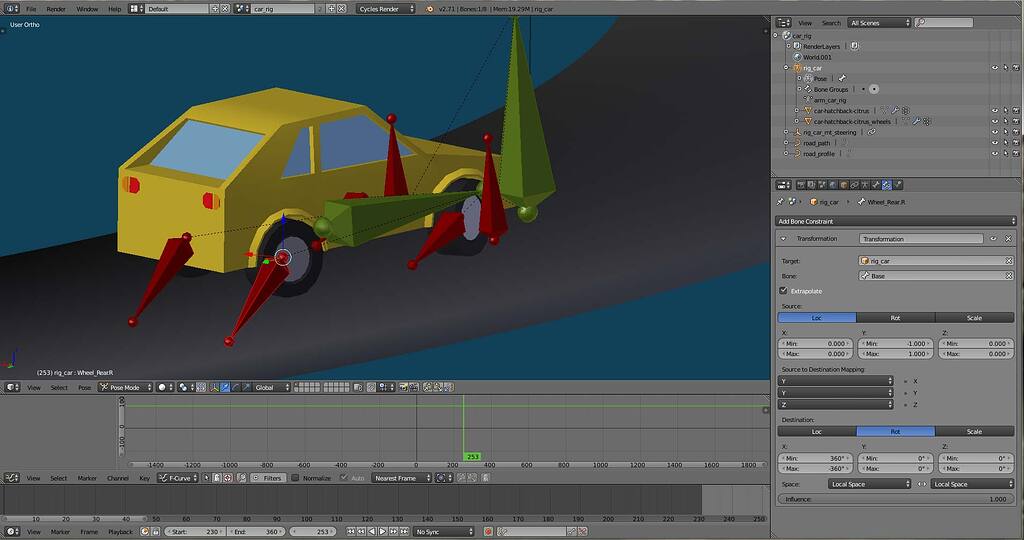Collapse the rig_car tree node
This screenshot has width=1024, height=540.
786,68
